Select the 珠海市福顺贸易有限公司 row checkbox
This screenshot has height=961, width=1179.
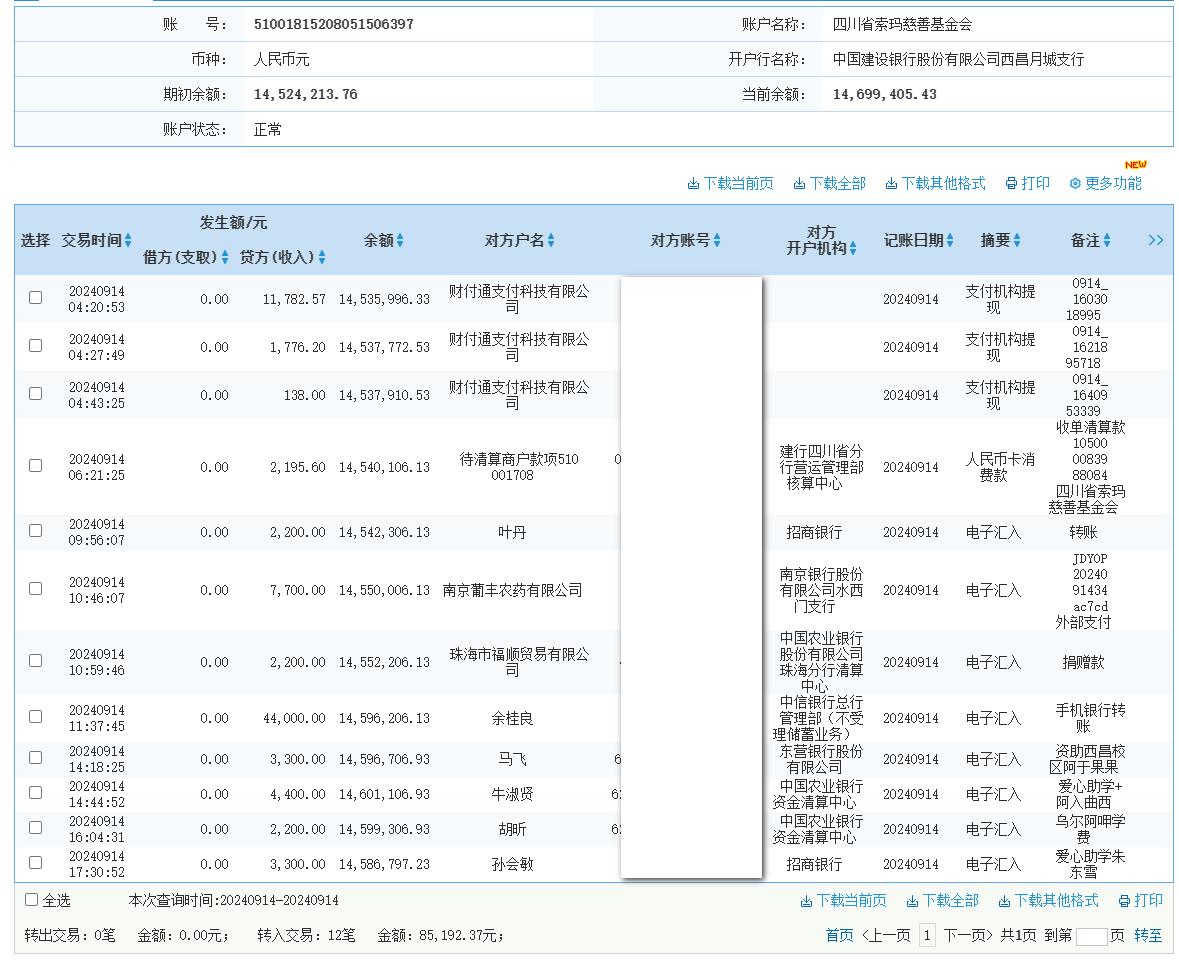[x=35, y=661]
